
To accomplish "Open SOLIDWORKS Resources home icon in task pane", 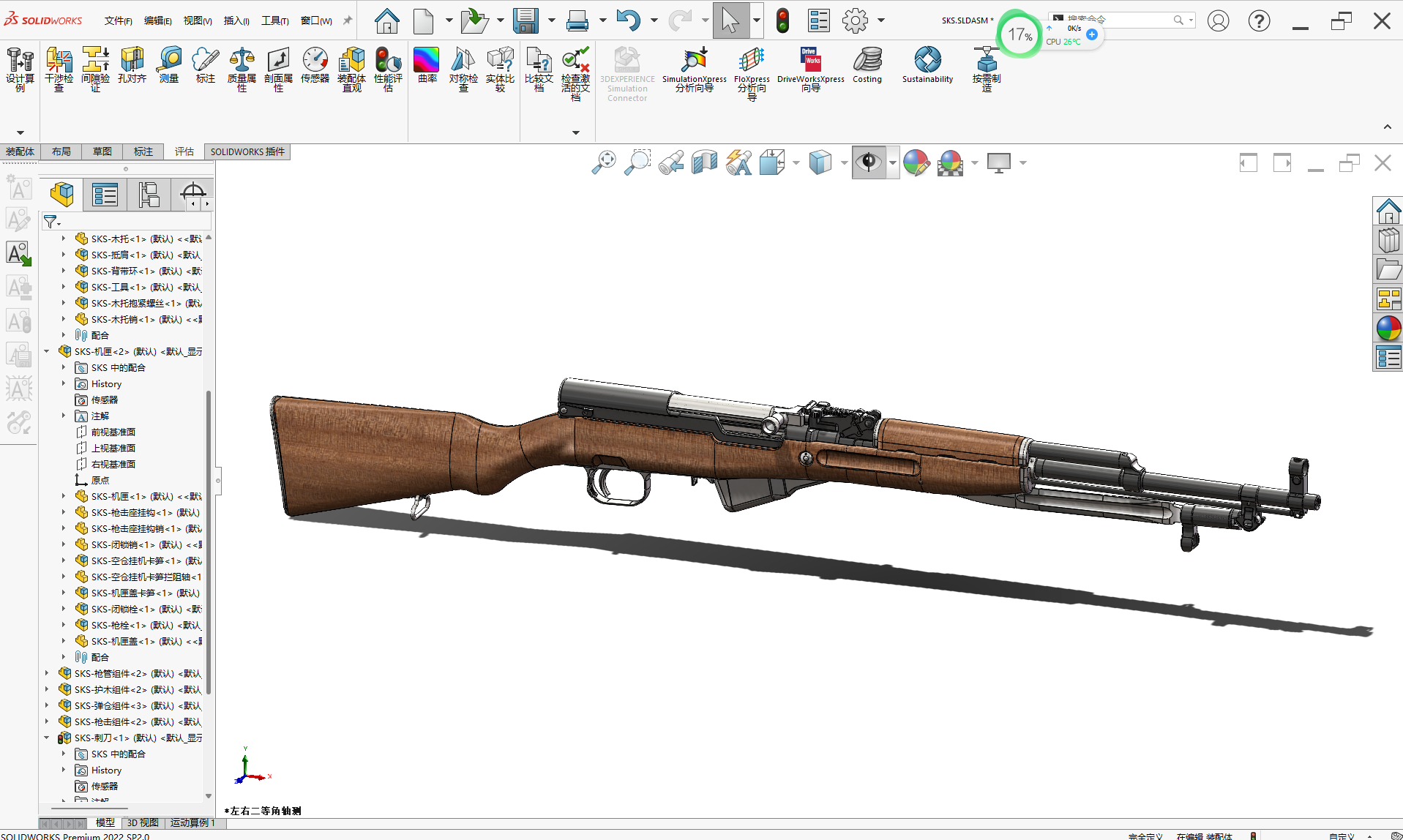I will click(x=1388, y=211).
